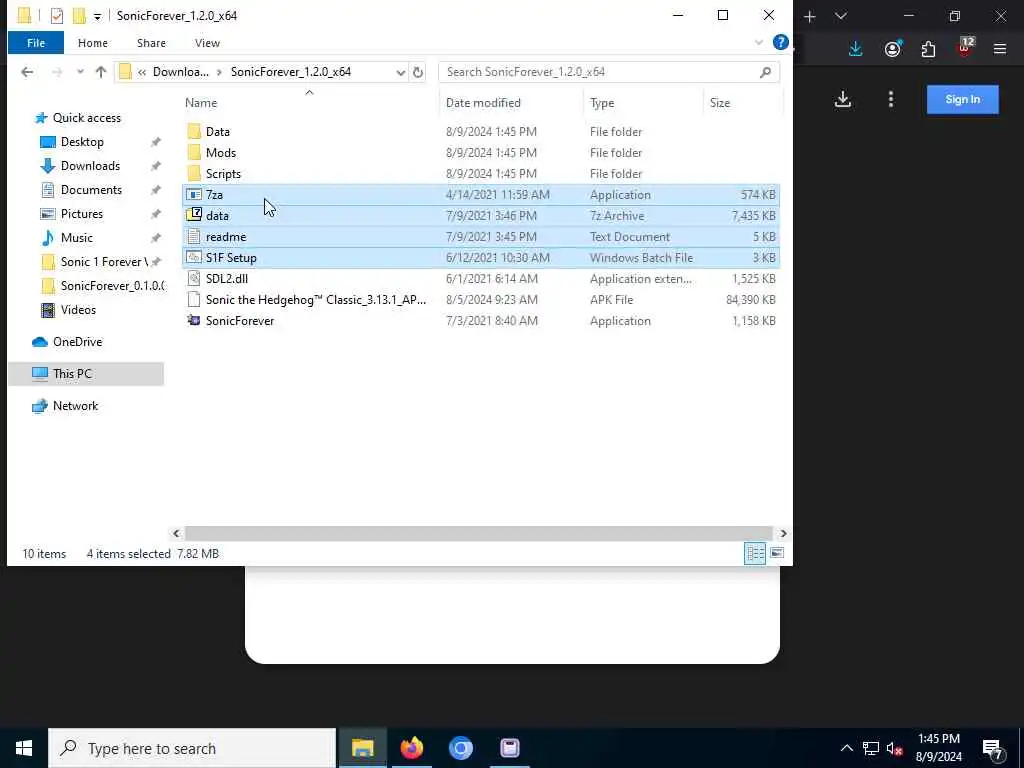Click the taskbar Type here to search box
Viewport: 1024px width, 768px height.
coord(192,748)
